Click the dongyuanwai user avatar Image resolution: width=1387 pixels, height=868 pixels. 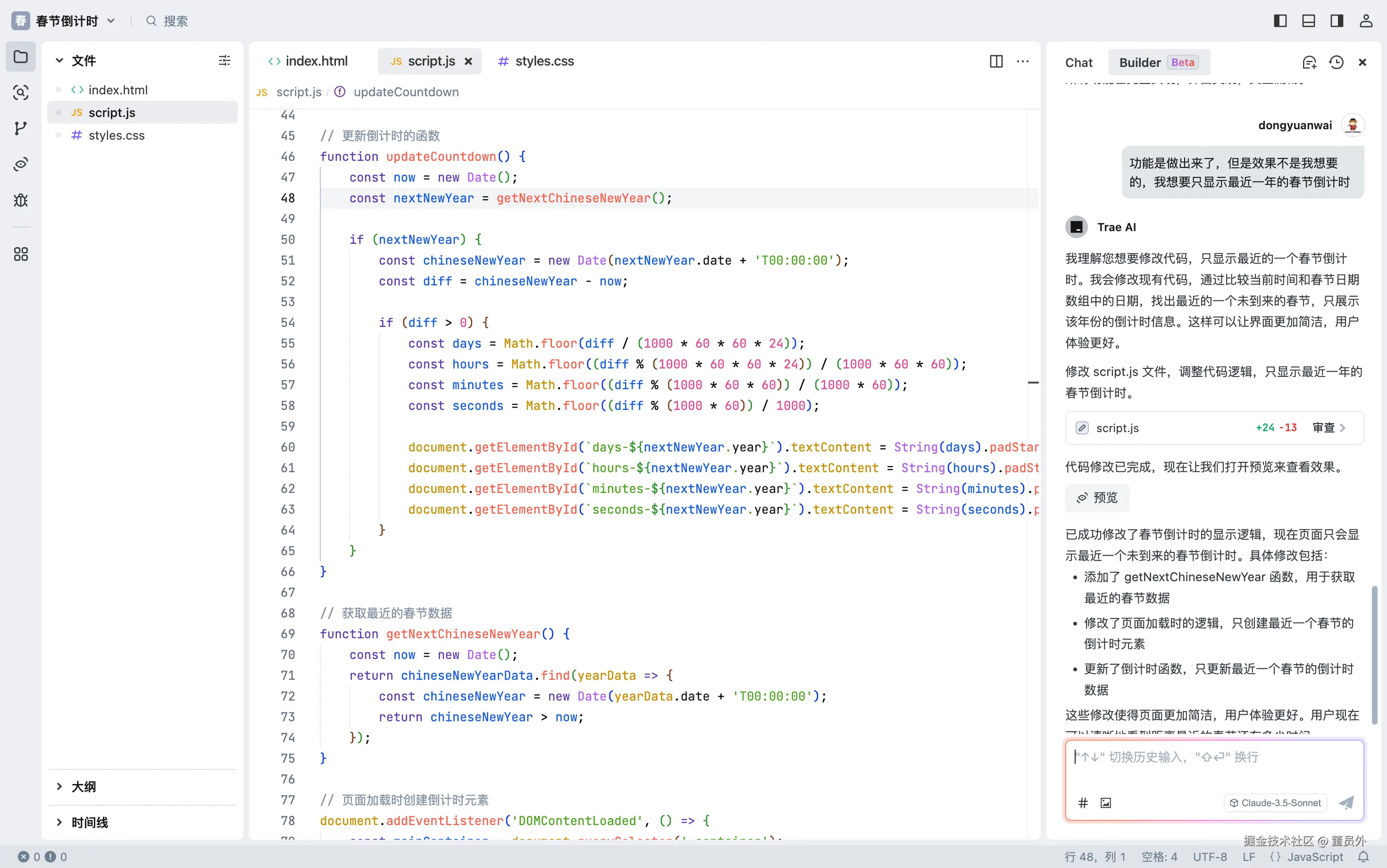[x=1353, y=125]
